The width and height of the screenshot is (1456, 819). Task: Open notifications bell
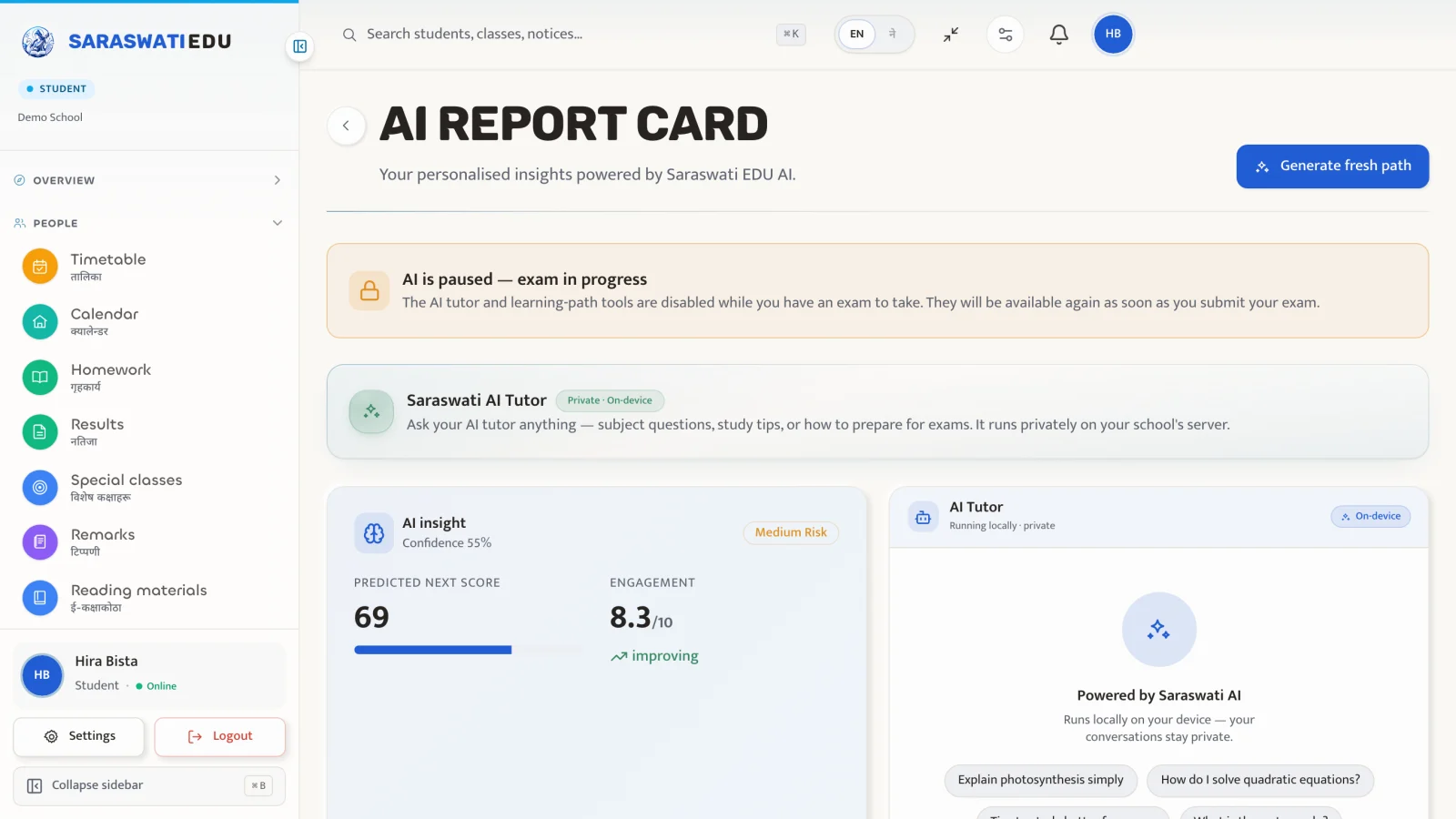click(x=1059, y=35)
